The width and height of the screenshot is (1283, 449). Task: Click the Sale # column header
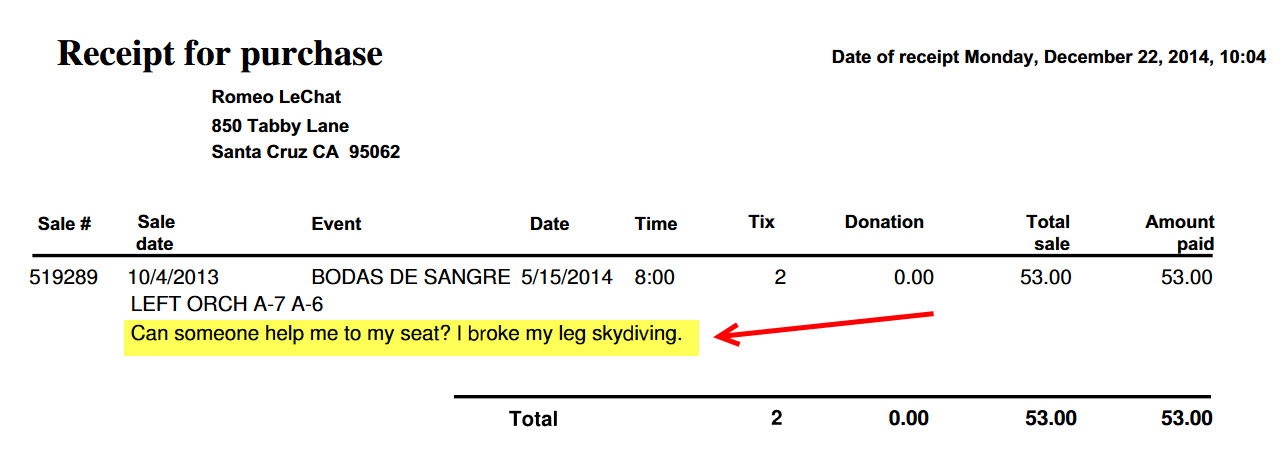pyautogui.click(x=65, y=224)
